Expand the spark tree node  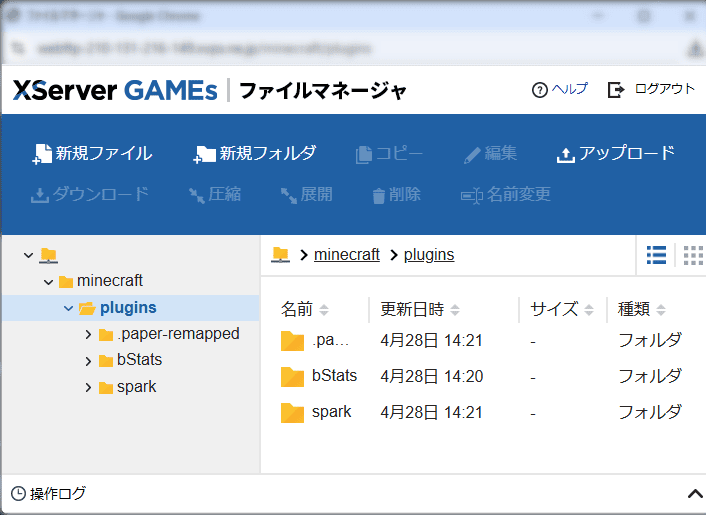click(x=88, y=388)
